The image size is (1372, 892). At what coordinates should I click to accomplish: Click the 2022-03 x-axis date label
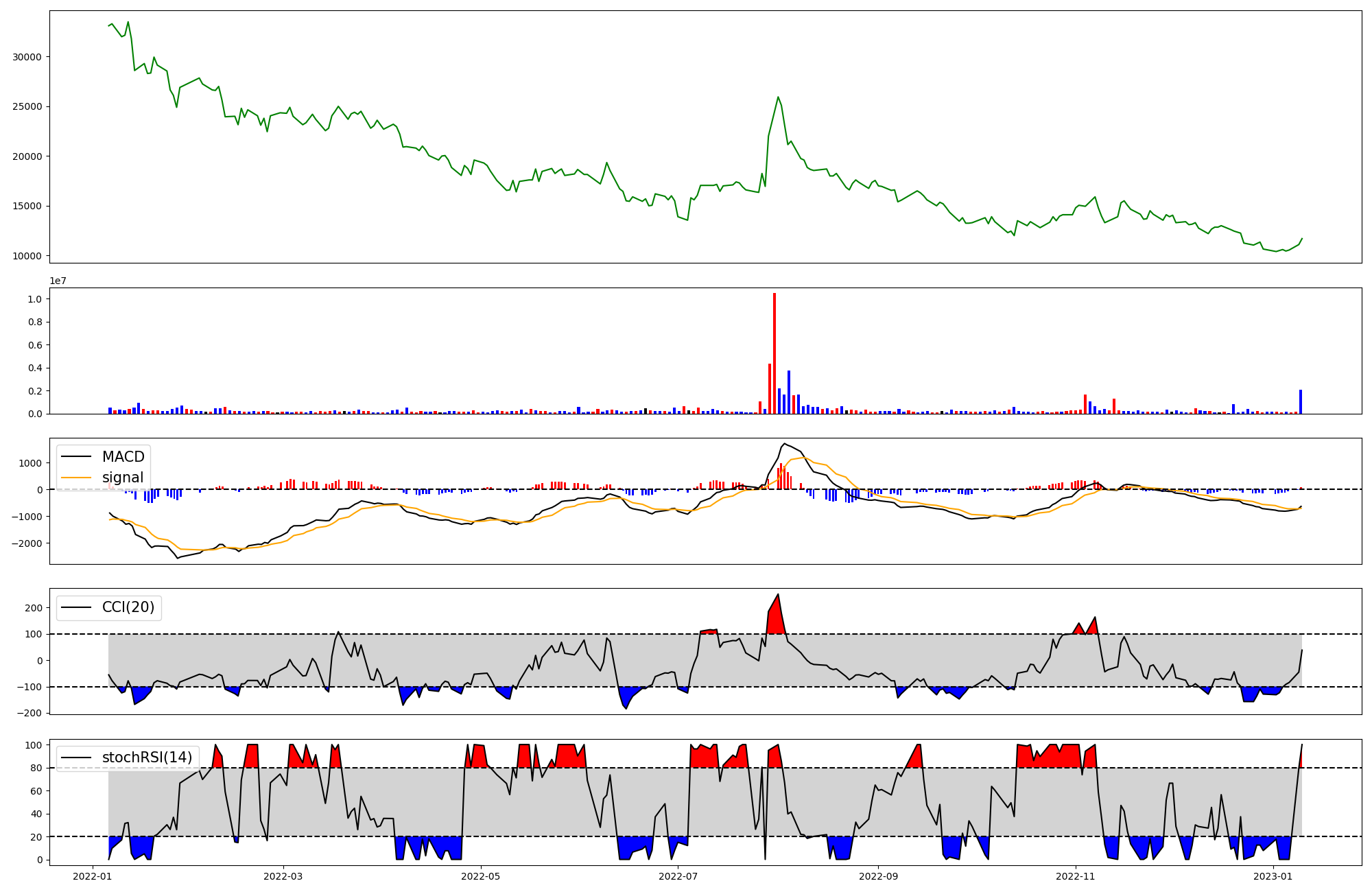point(283,876)
